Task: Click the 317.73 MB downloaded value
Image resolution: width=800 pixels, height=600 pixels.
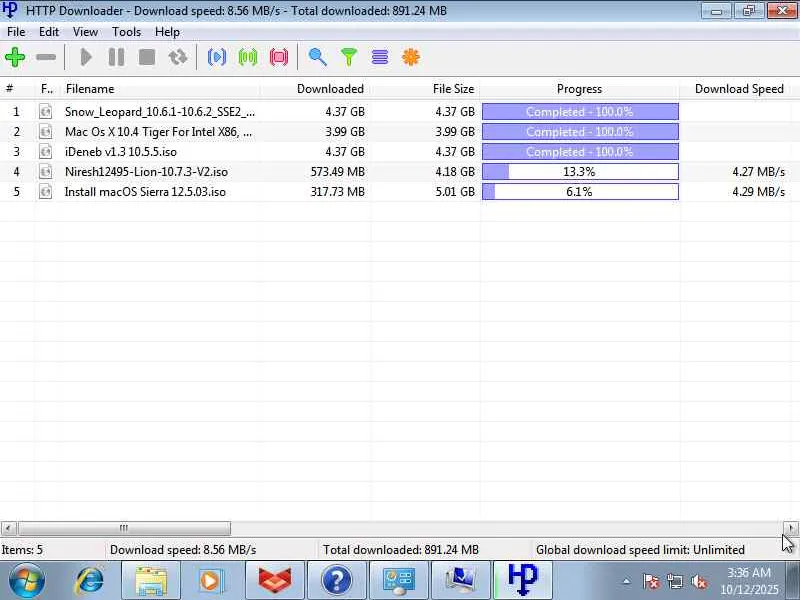Action: pyautogui.click(x=337, y=192)
